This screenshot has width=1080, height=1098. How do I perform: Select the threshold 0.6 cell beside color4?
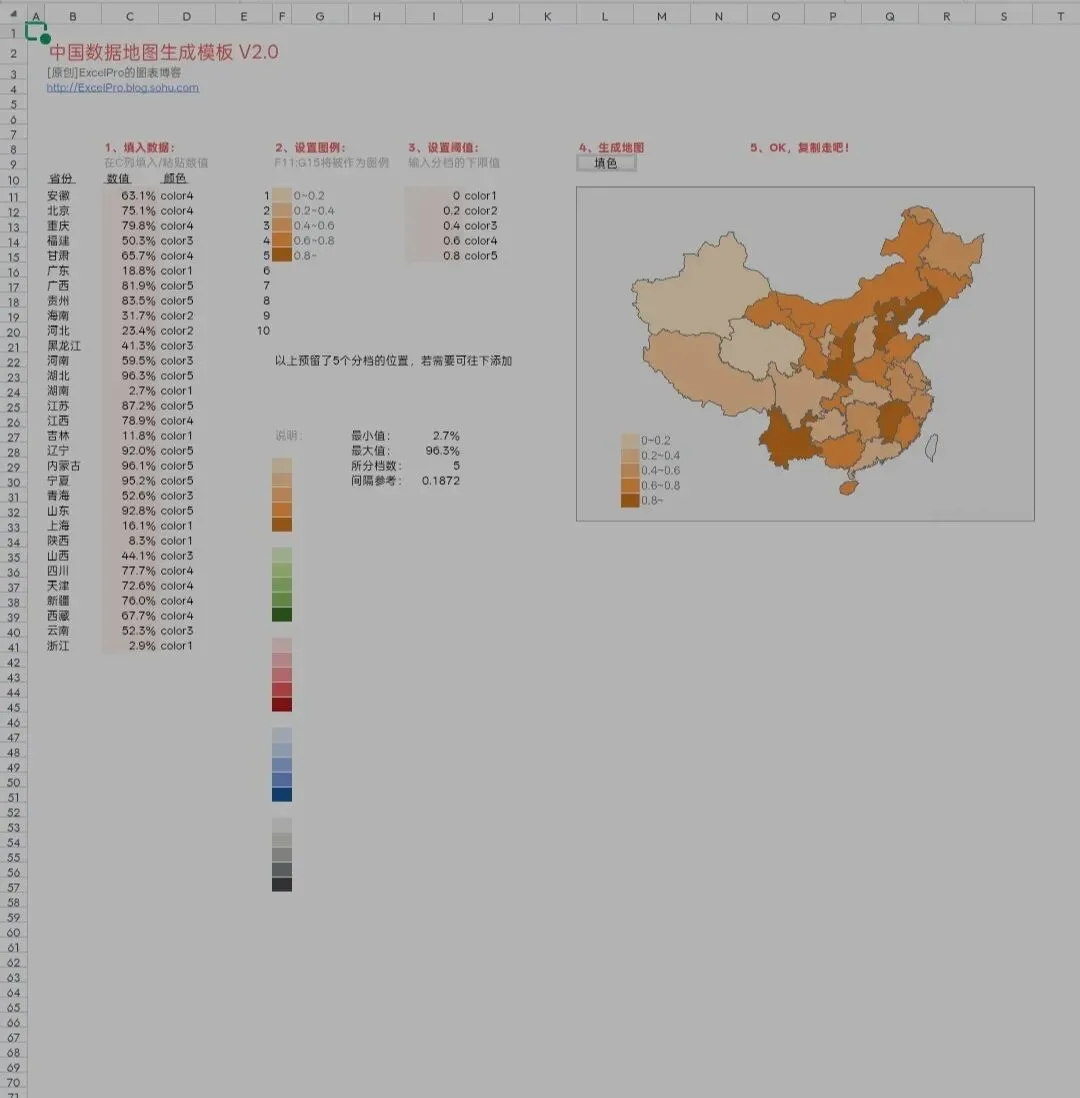tap(452, 241)
